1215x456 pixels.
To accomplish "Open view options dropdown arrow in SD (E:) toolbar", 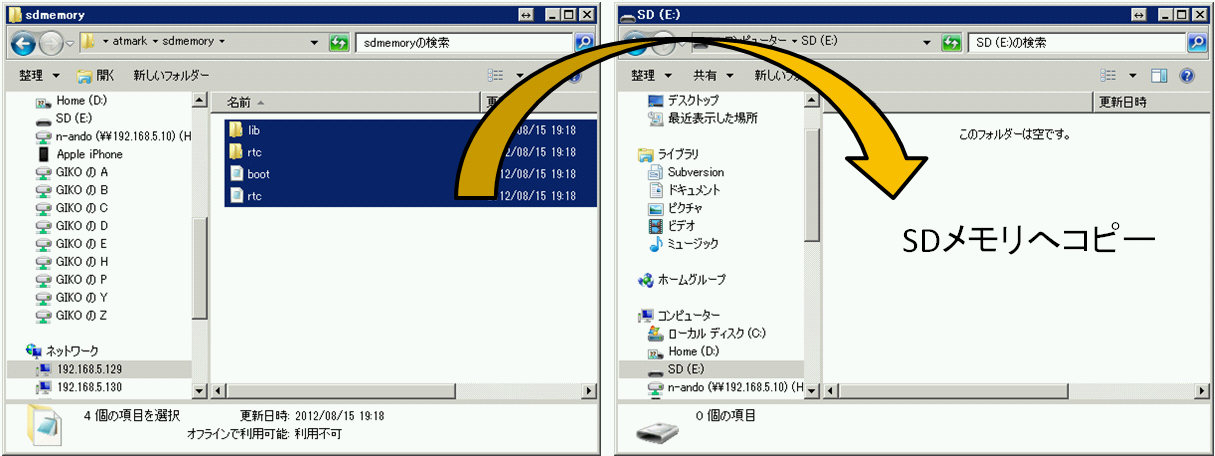I will (x=1132, y=76).
